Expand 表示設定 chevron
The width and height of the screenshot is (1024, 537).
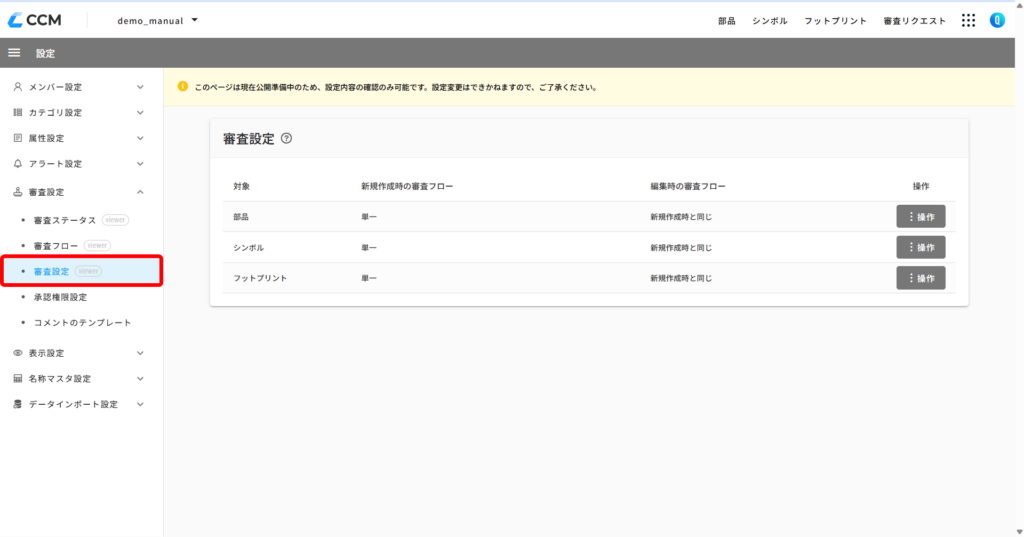pyautogui.click(x=140, y=353)
